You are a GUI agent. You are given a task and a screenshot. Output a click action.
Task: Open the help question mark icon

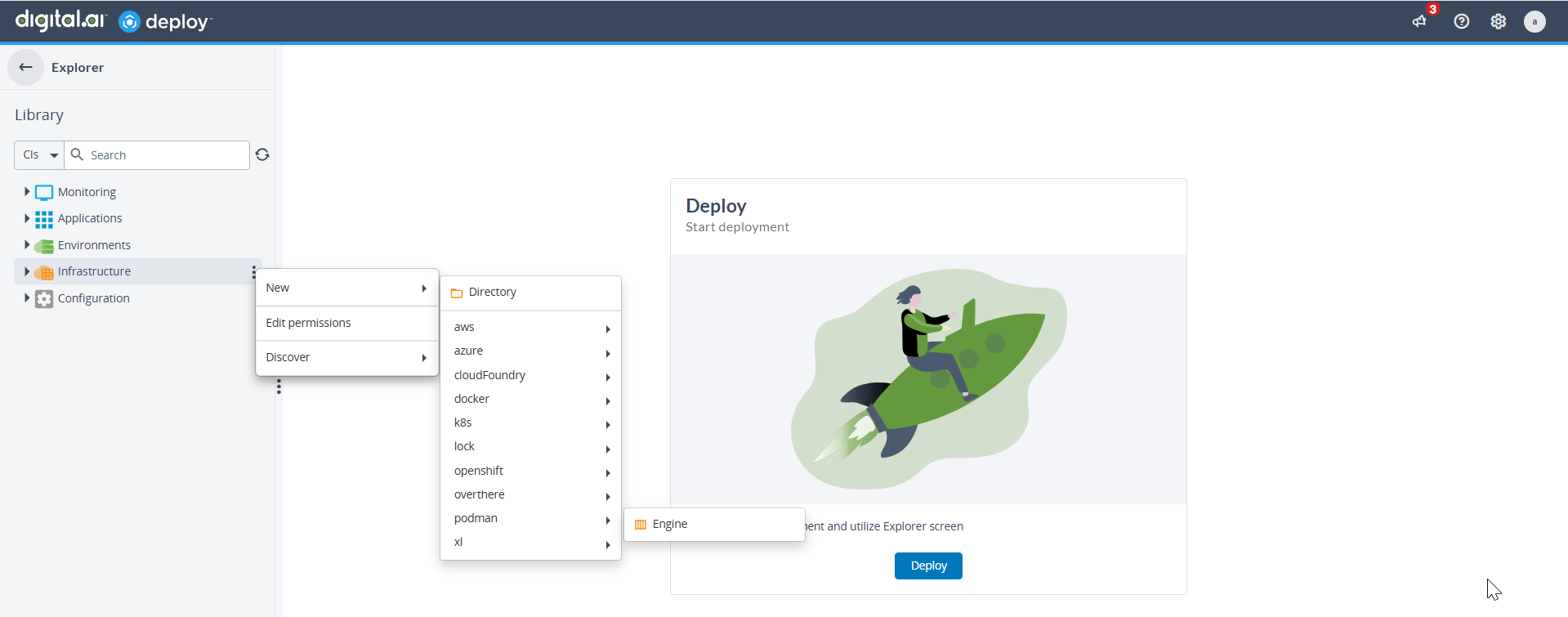(1462, 21)
